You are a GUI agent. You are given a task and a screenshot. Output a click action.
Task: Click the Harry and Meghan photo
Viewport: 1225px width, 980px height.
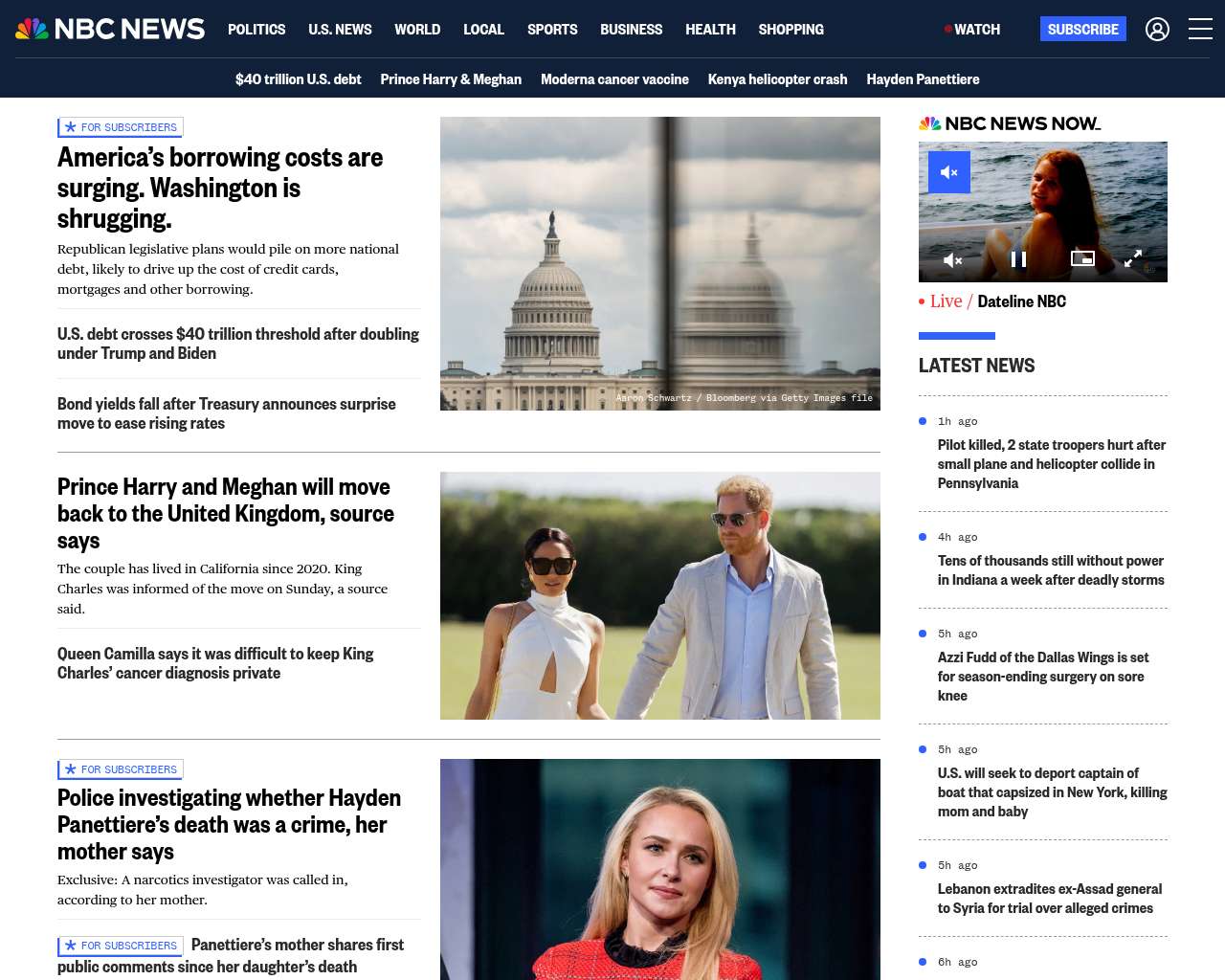(x=660, y=595)
